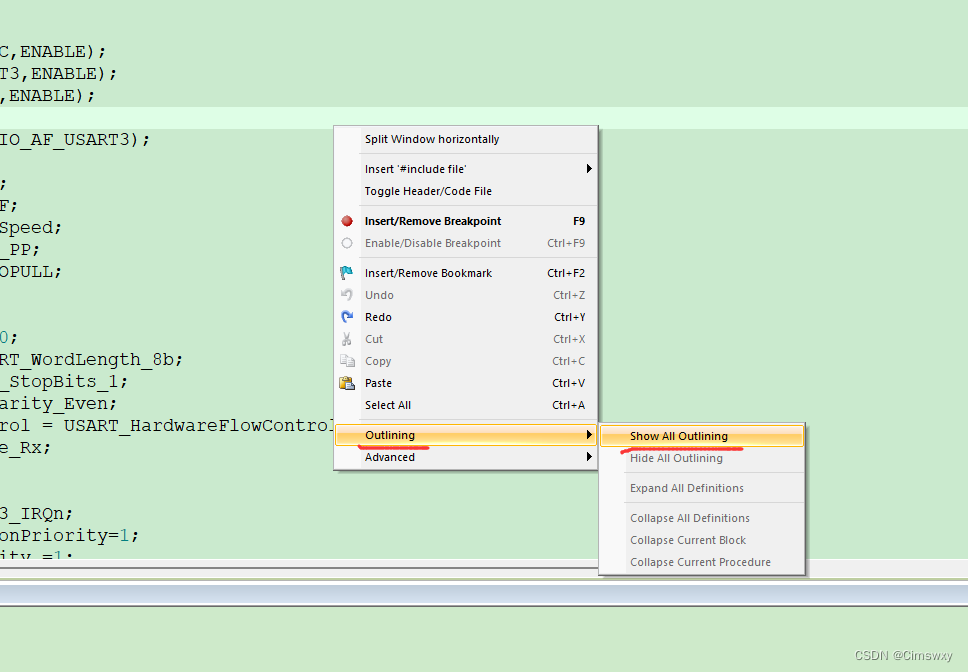Click the Enable/Disable Breakpoint circle icon
The image size is (968, 672).
(x=347, y=243)
